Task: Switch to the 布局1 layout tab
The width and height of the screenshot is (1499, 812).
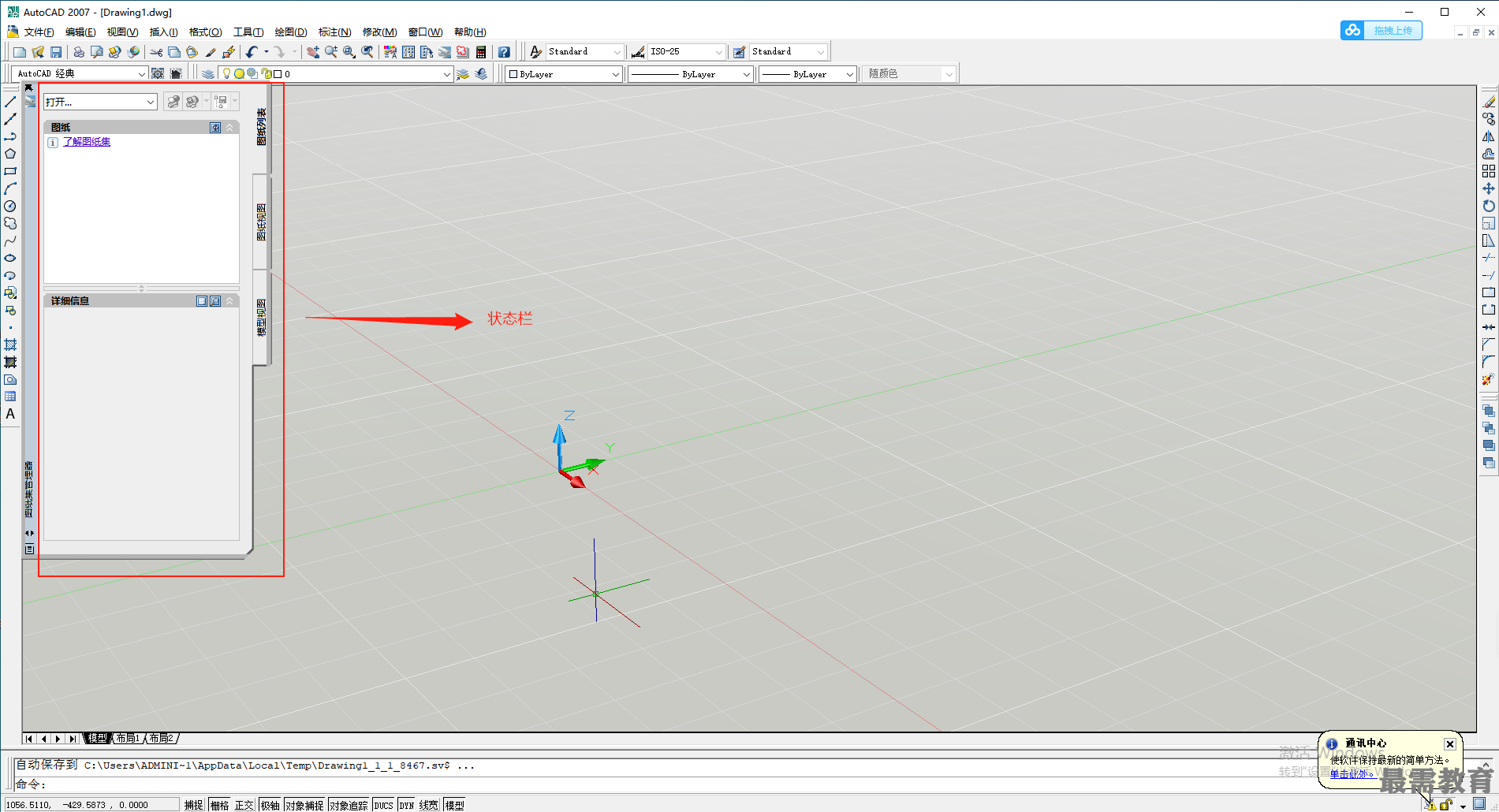Action: pos(128,739)
